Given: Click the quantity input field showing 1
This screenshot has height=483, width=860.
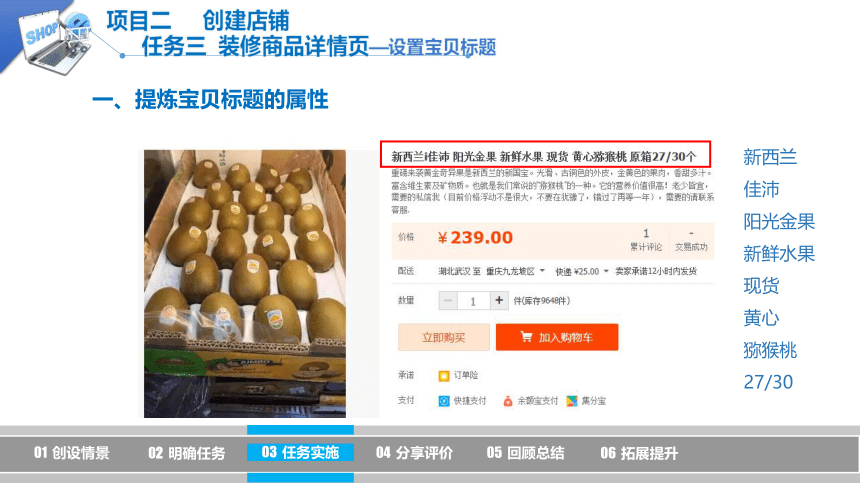Looking at the screenshot, I should coord(473,301).
